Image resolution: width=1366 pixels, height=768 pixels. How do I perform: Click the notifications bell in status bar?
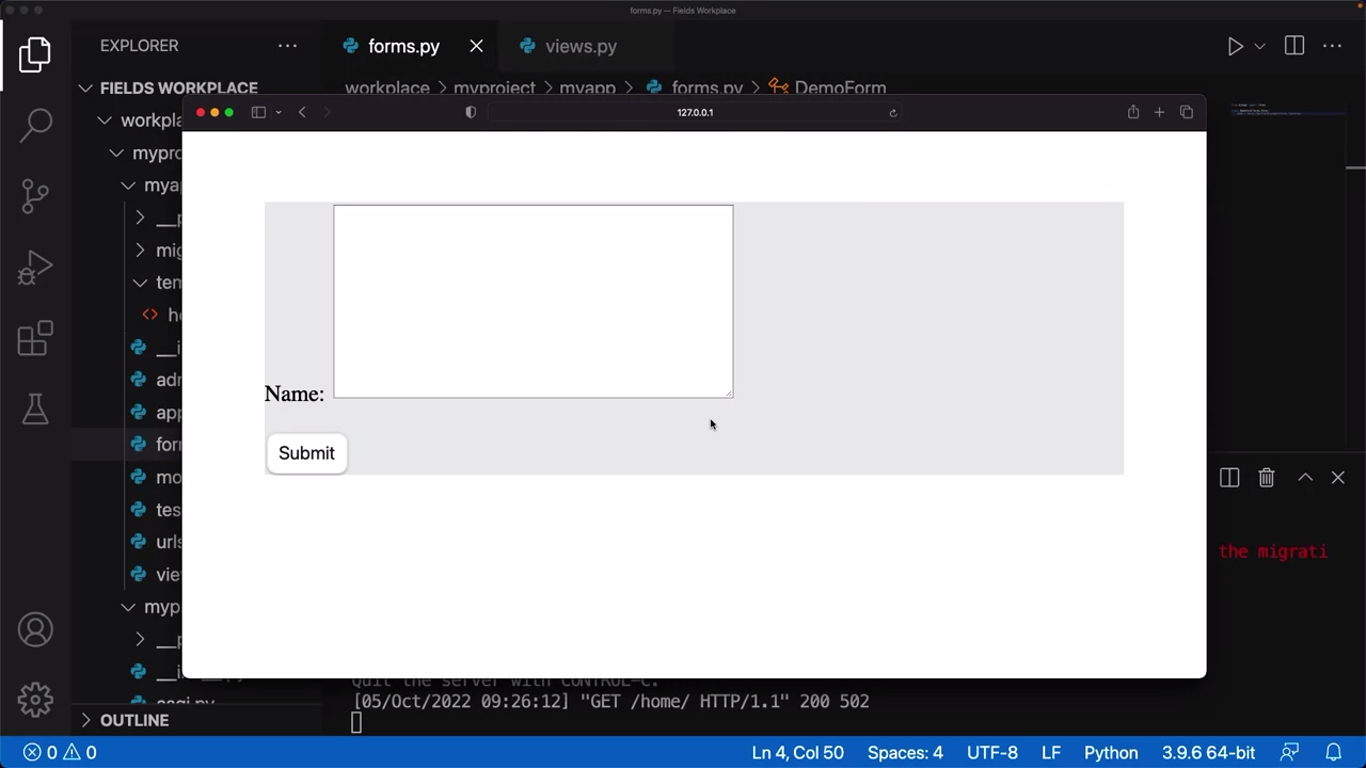click(1333, 752)
